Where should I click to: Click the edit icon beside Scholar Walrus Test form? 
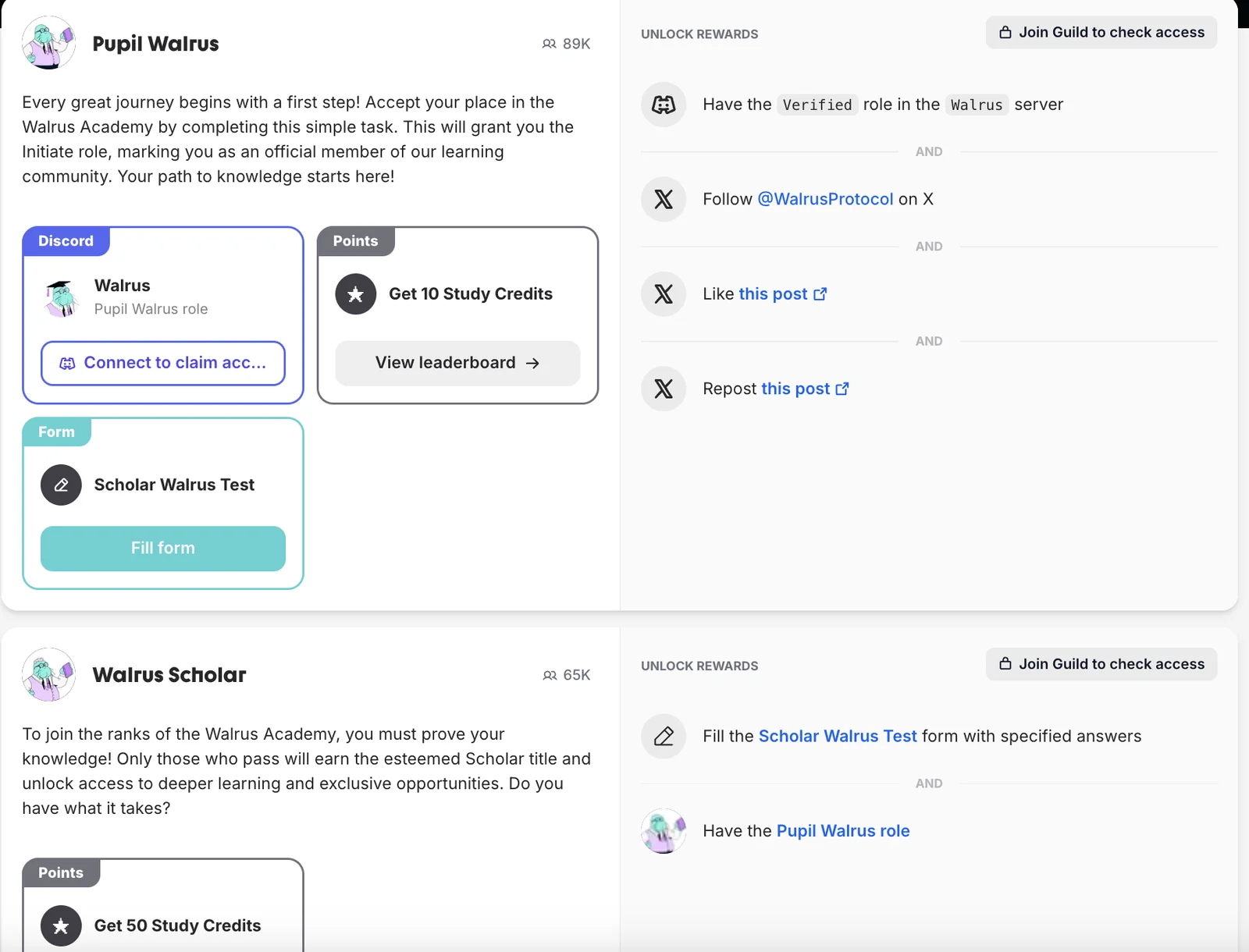tap(62, 485)
